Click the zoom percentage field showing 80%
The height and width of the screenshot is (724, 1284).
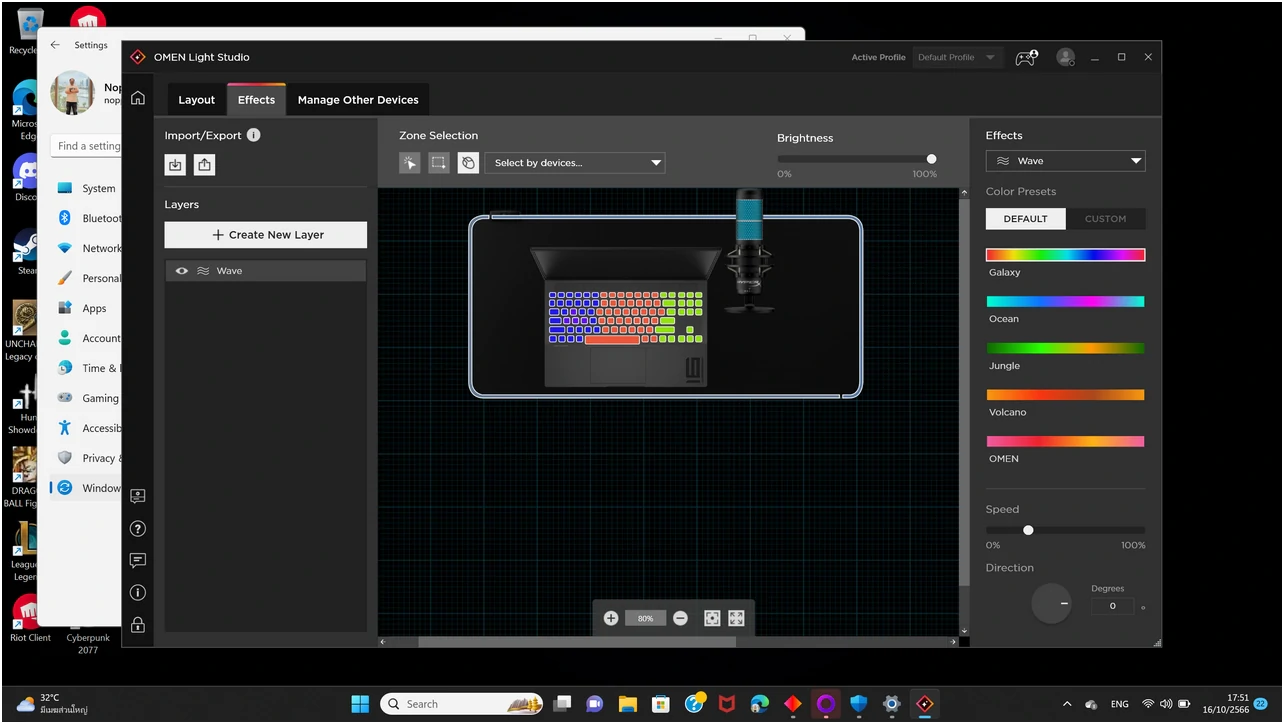tap(645, 619)
